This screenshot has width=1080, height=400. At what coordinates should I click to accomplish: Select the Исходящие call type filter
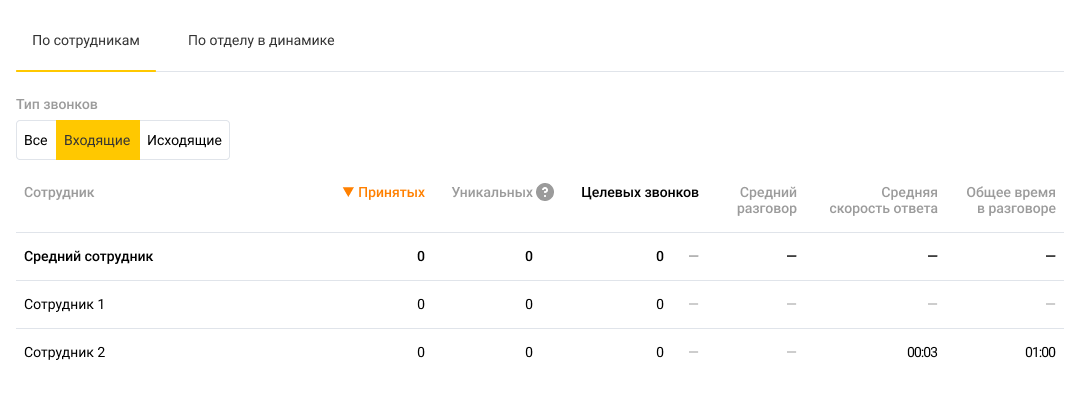184,140
